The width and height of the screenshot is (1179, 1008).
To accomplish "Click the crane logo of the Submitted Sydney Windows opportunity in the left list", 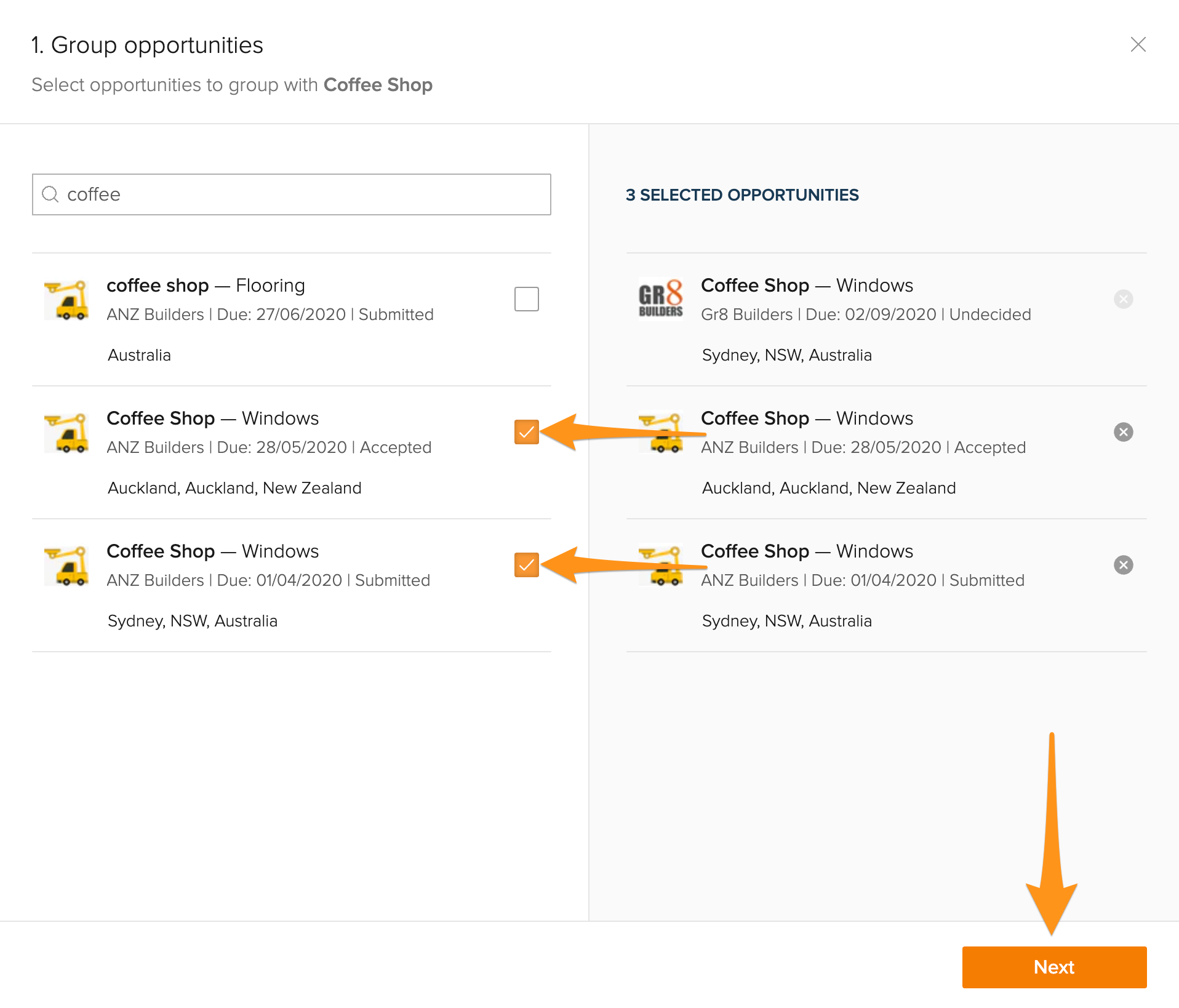I will (x=66, y=566).
